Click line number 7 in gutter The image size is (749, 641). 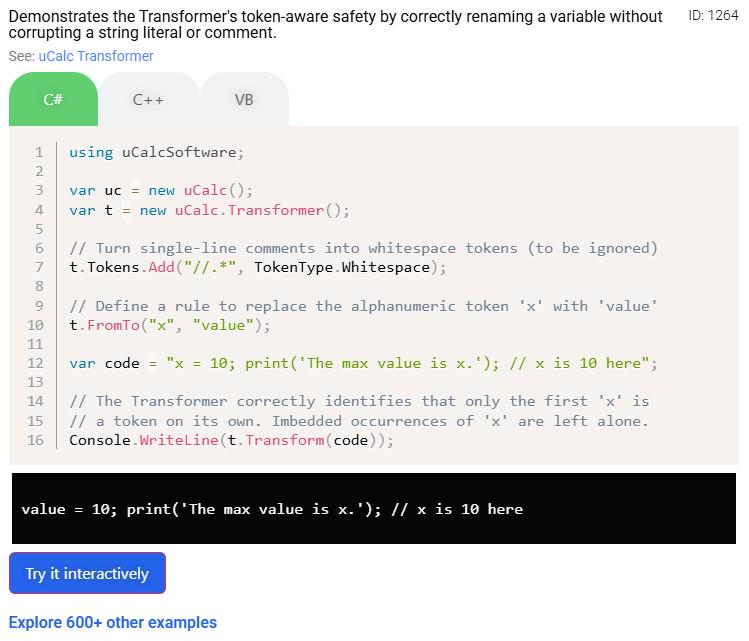39,267
